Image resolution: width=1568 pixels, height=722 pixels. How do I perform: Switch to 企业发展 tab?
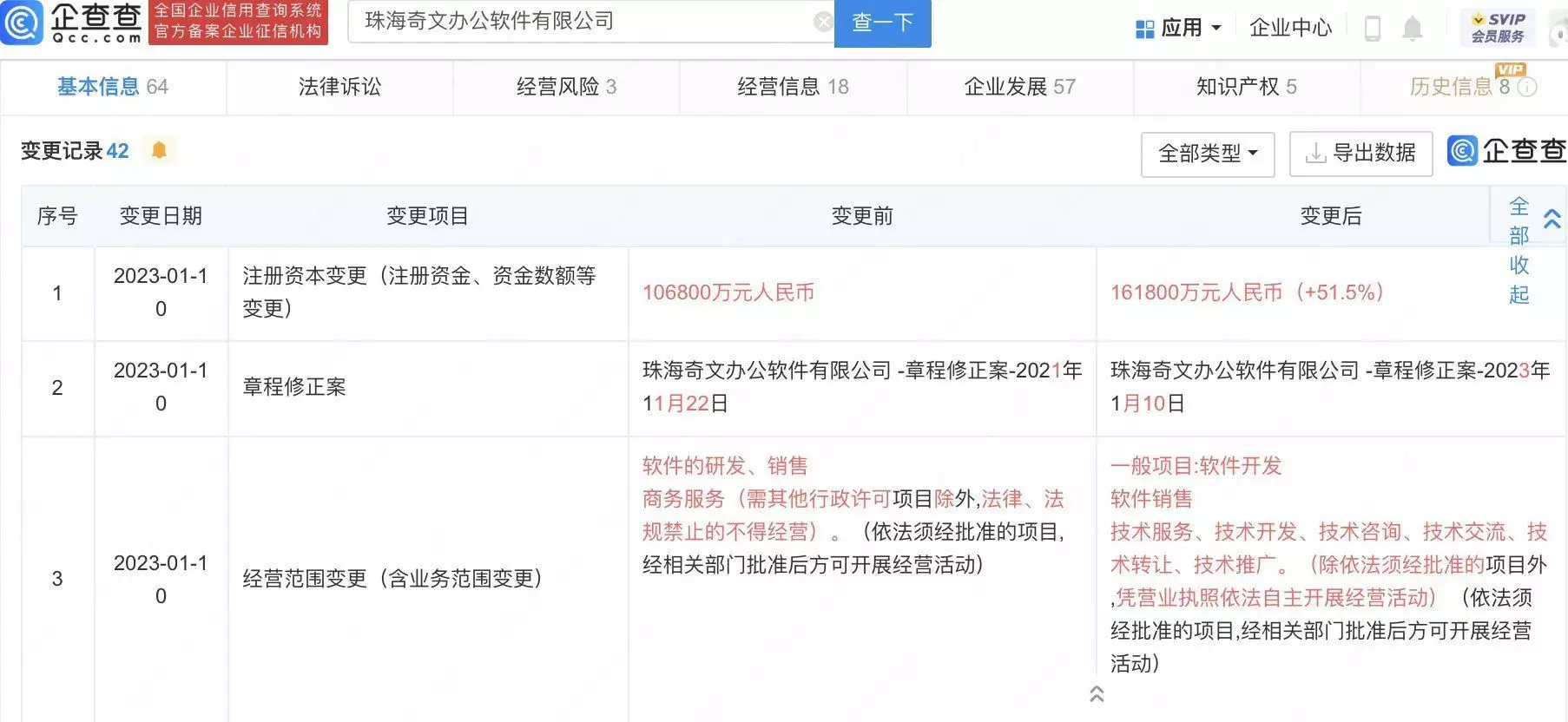click(x=1020, y=87)
